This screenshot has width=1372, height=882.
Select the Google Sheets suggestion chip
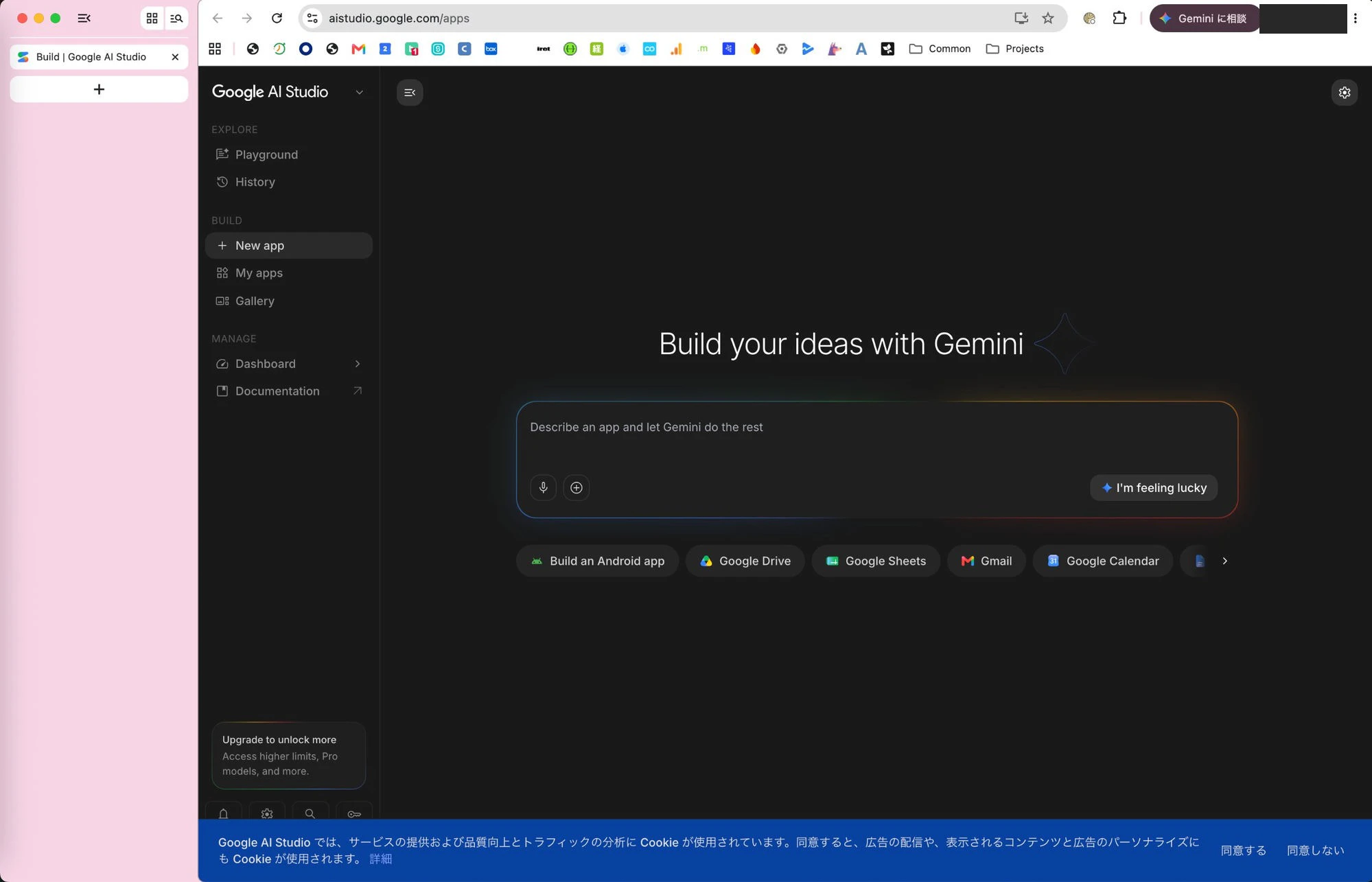[x=876, y=561]
